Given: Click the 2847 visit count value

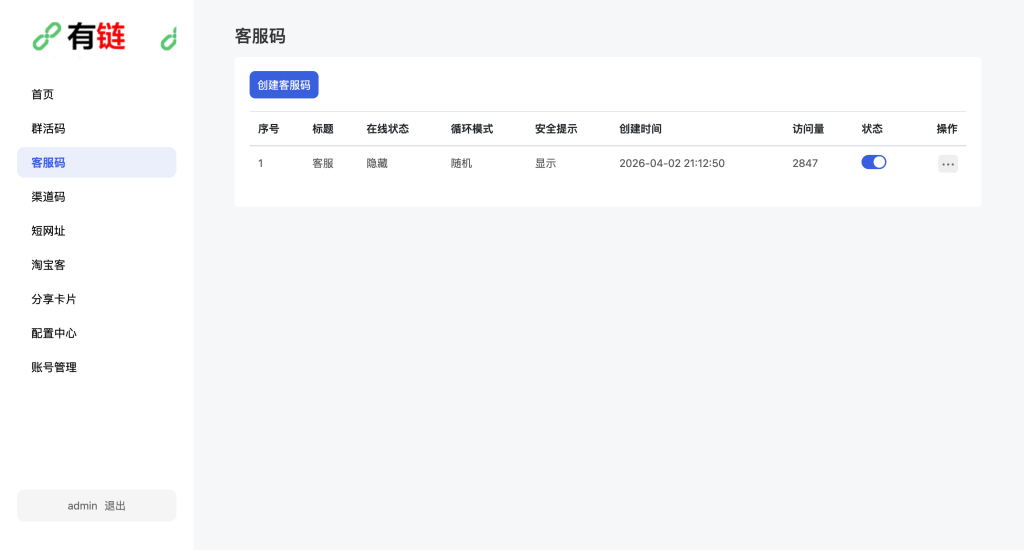Looking at the screenshot, I should point(805,163).
